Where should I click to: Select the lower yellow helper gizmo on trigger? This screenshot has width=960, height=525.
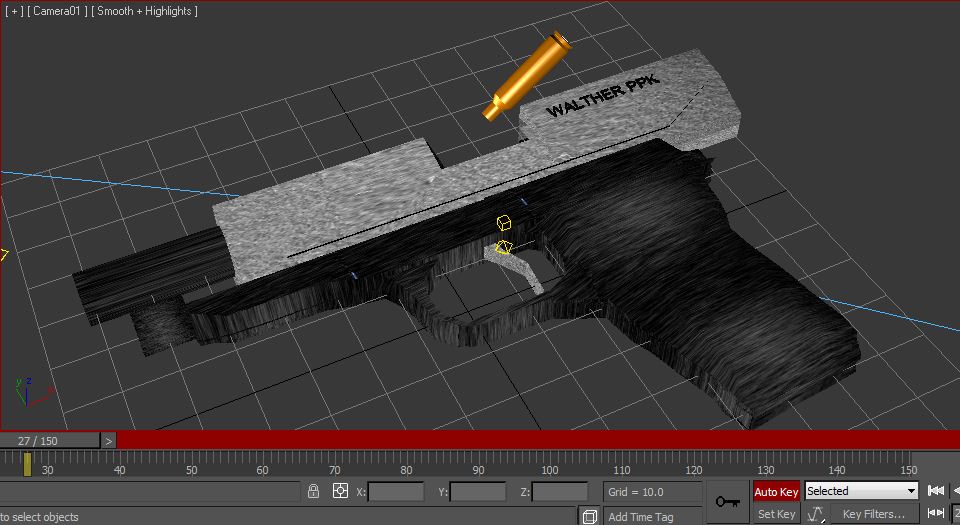point(503,247)
